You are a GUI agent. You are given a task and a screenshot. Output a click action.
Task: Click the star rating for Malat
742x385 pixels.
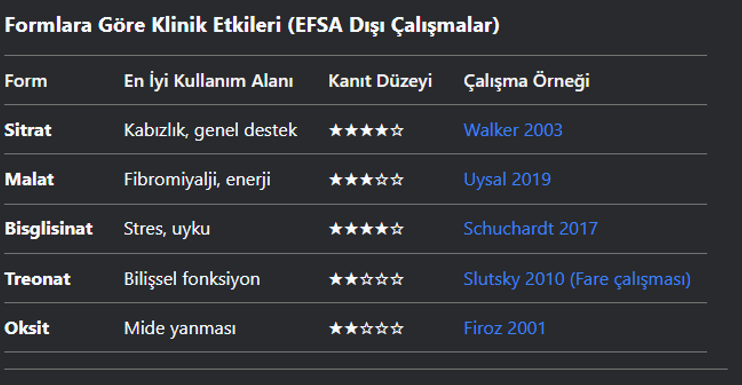366,180
